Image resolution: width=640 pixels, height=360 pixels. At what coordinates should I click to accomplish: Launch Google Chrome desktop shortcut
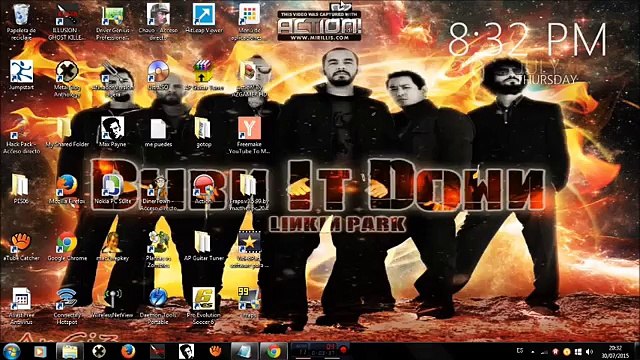coord(67,246)
